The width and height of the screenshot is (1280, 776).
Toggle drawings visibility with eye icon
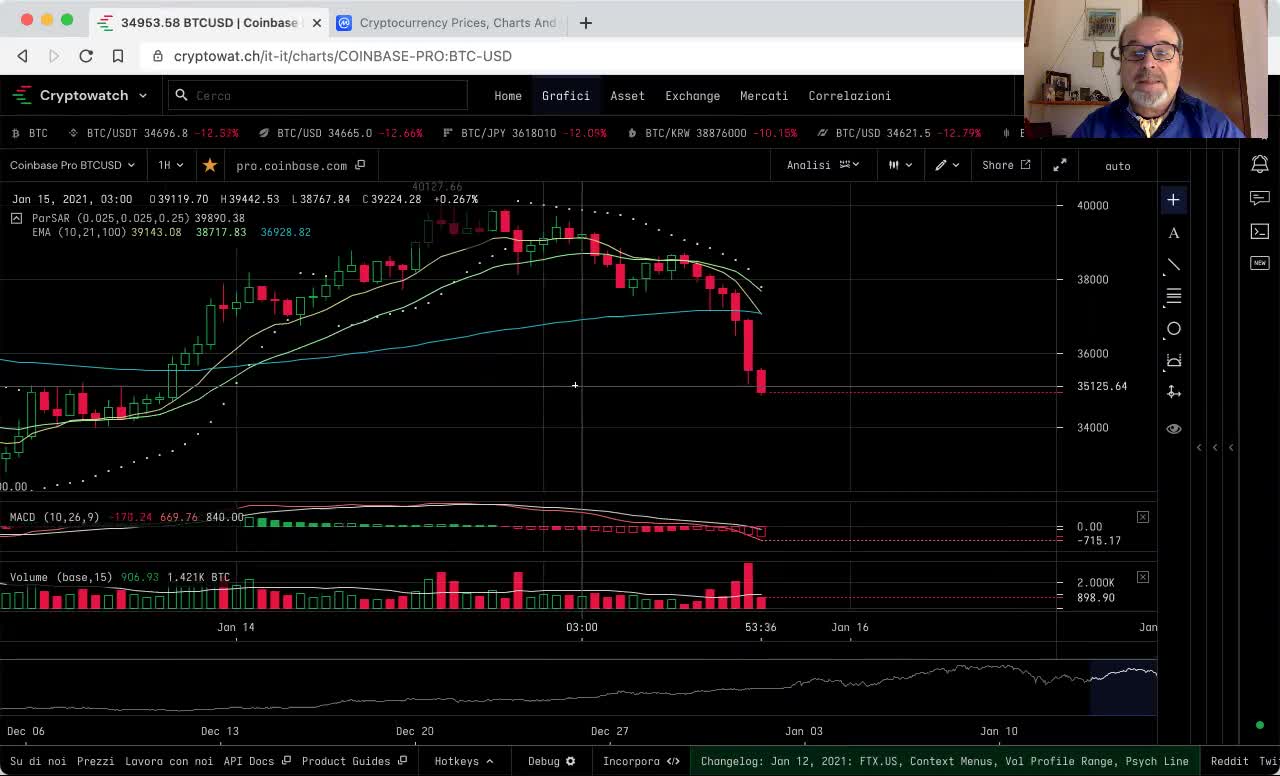(1174, 429)
